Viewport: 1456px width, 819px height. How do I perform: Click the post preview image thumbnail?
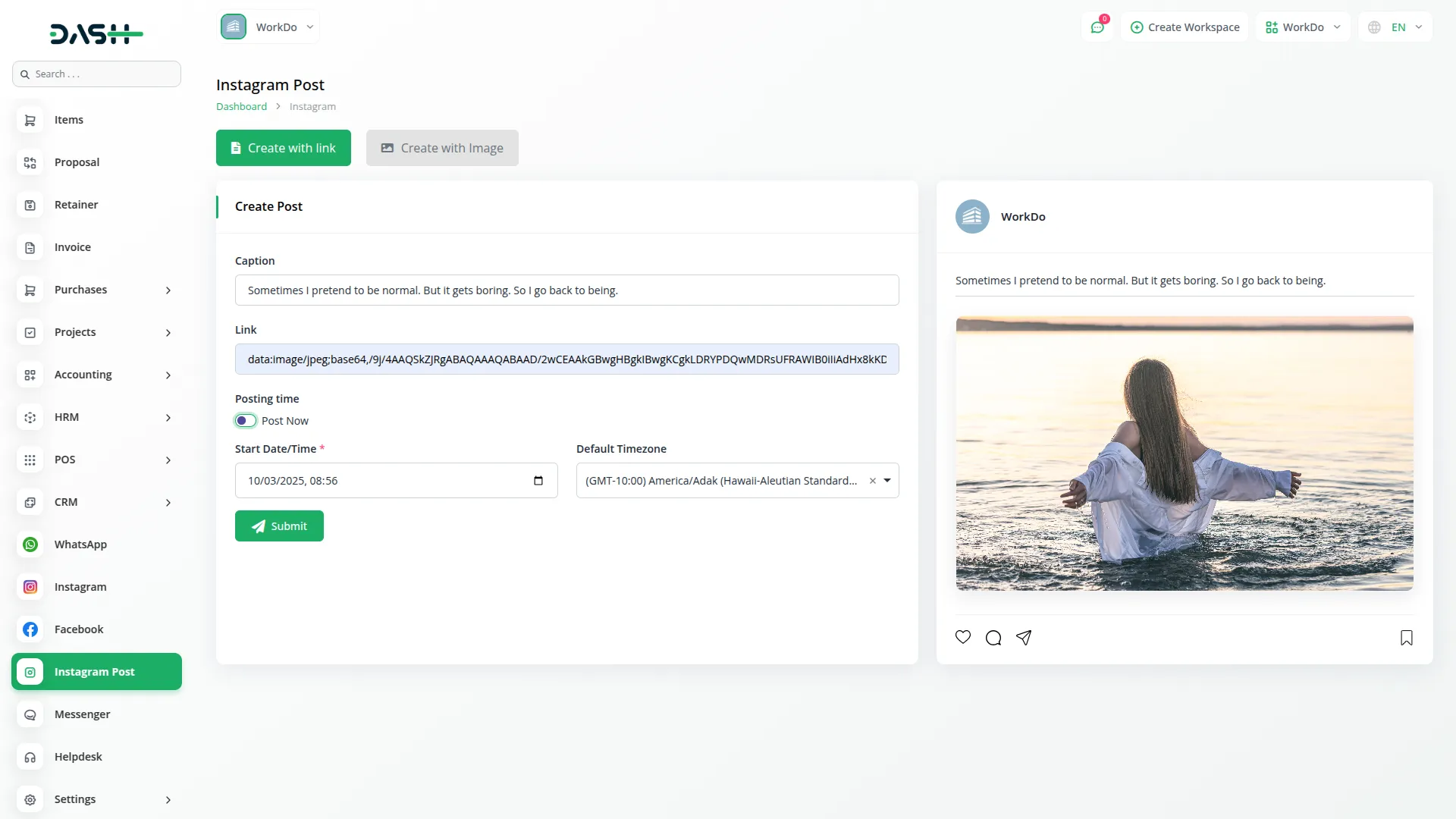(x=1185, y=453)
